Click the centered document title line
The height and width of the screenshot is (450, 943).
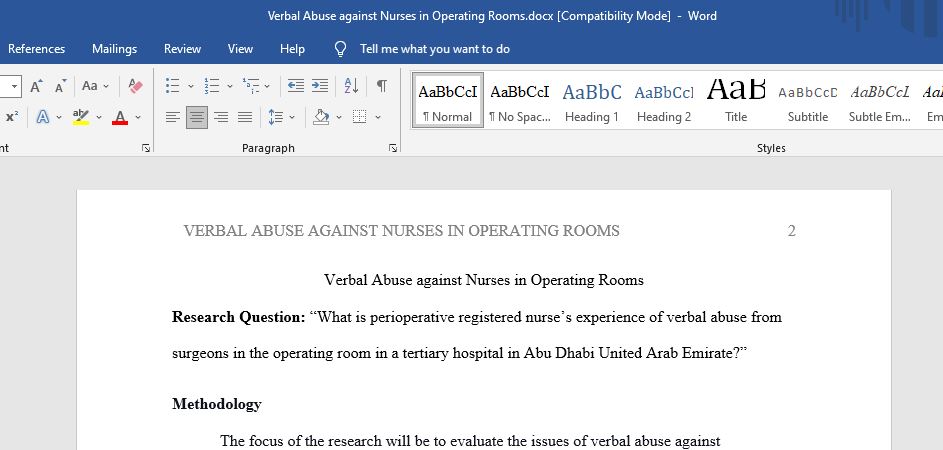click(484, 280)
